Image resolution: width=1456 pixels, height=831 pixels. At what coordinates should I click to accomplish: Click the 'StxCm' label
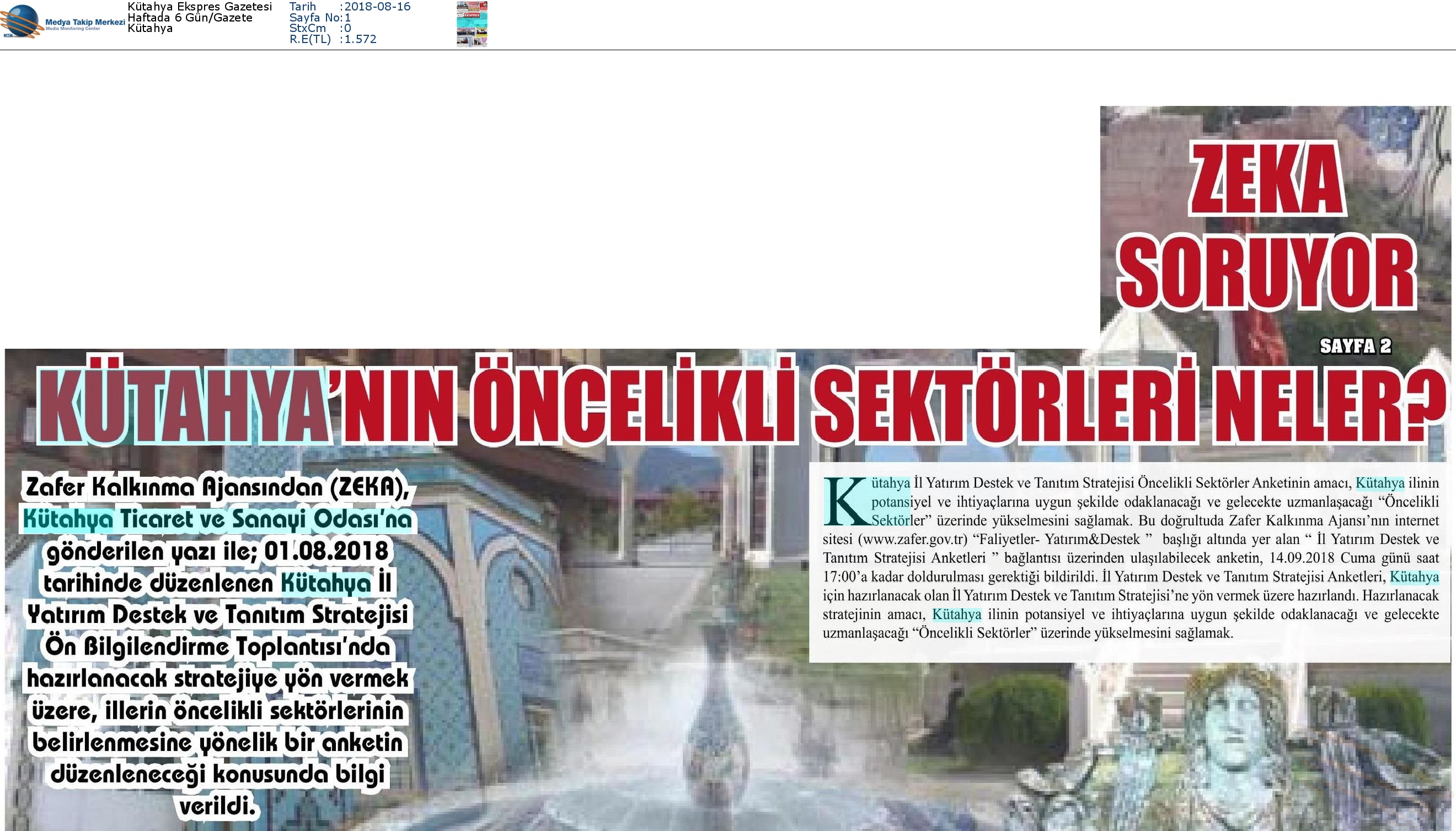tap(307, 28)
